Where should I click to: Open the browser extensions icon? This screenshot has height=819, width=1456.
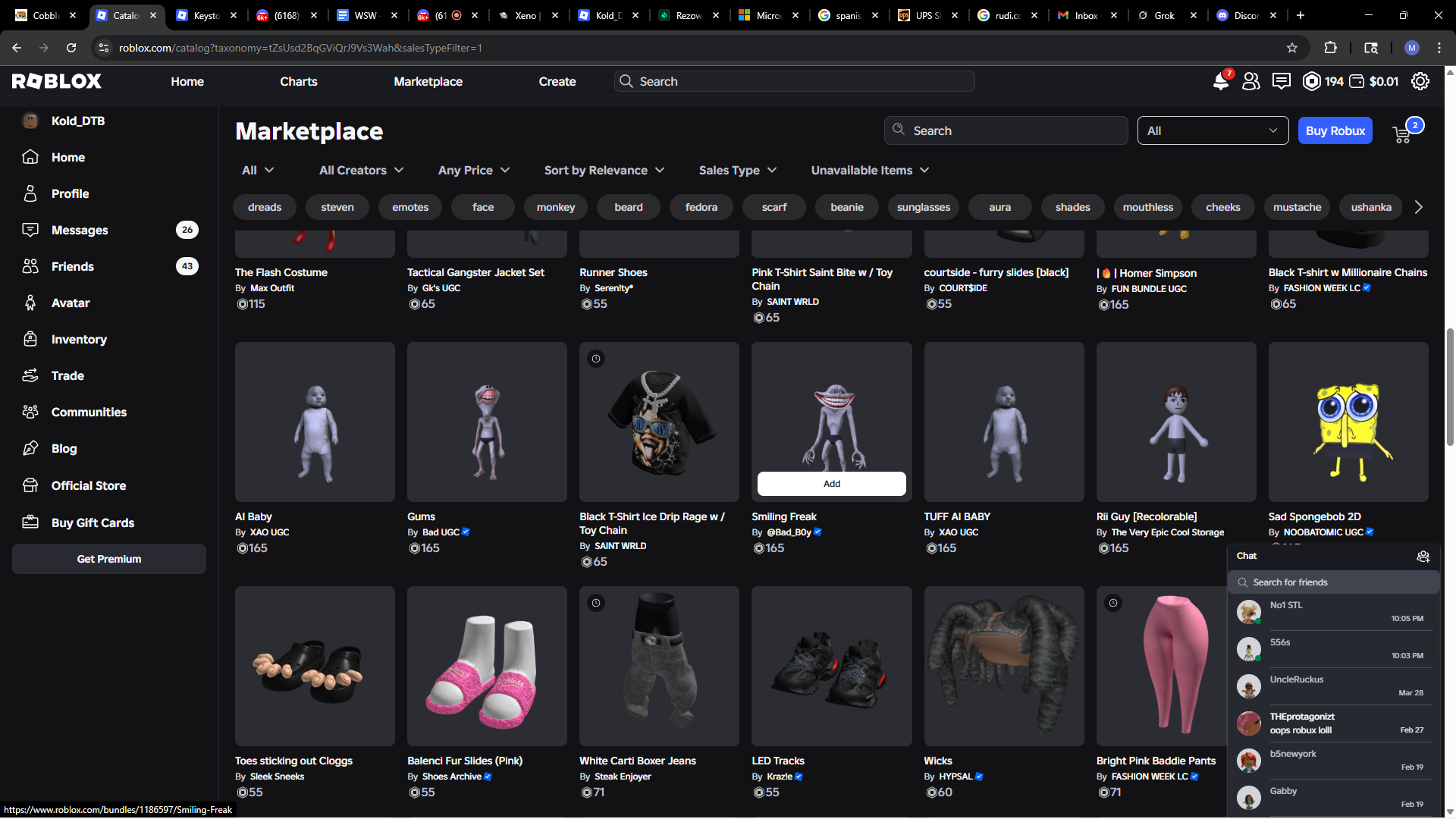click(1330, 48)
